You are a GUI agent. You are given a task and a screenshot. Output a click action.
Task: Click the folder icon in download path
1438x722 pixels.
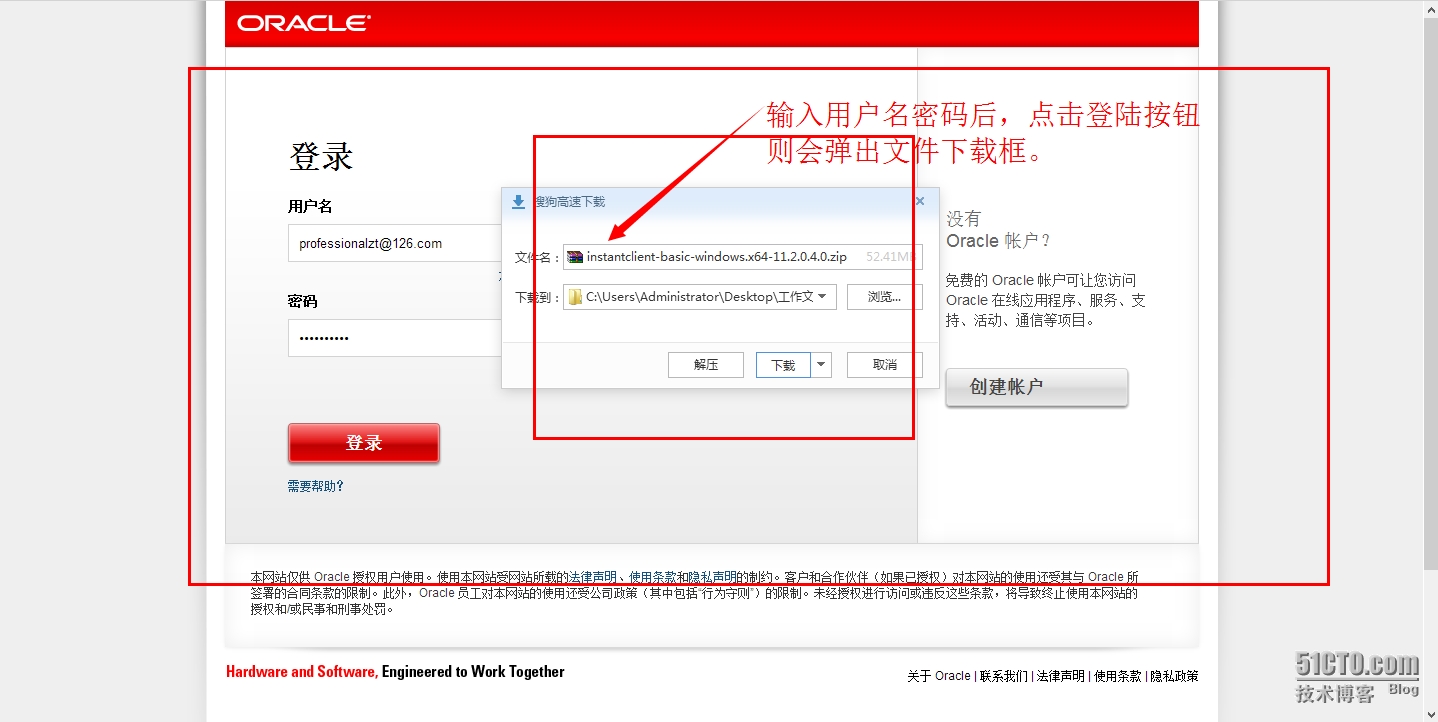pos(575,297)
